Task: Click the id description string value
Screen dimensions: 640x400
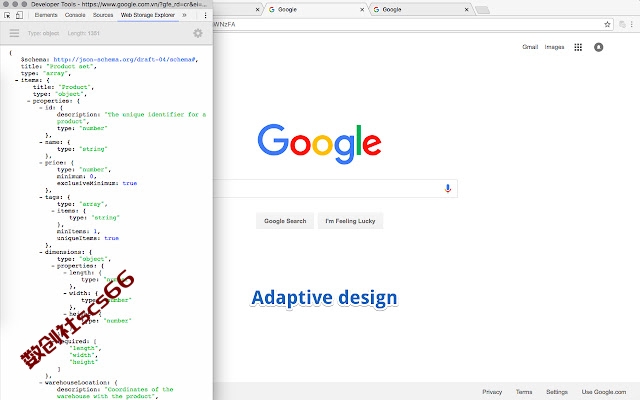Action: point(131,118)
